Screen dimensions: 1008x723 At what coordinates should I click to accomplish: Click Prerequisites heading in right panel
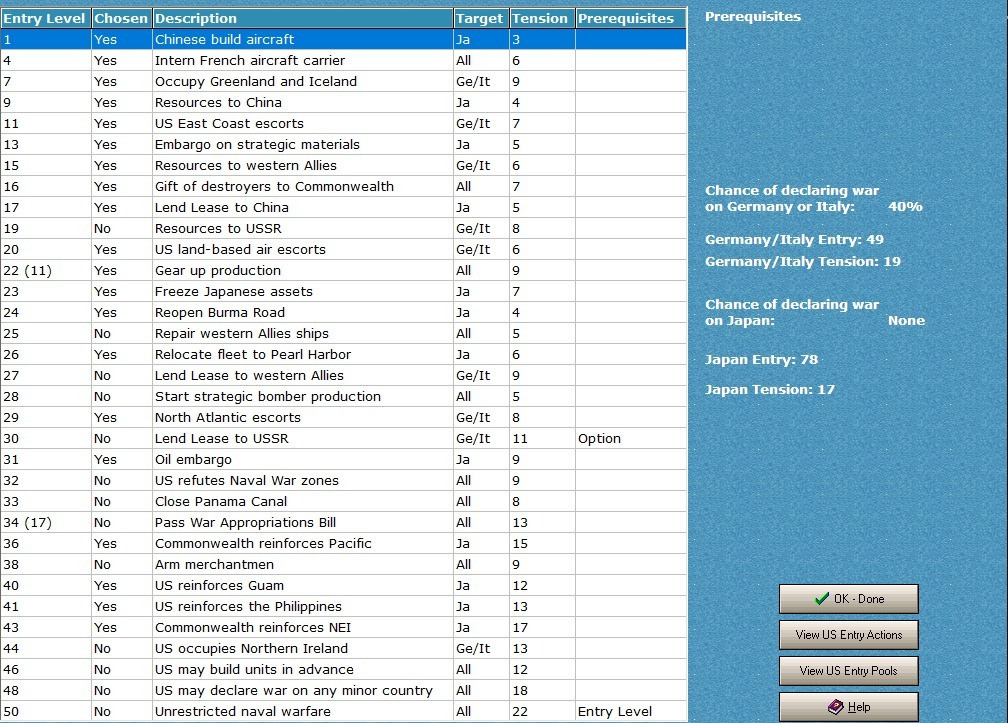753,17
